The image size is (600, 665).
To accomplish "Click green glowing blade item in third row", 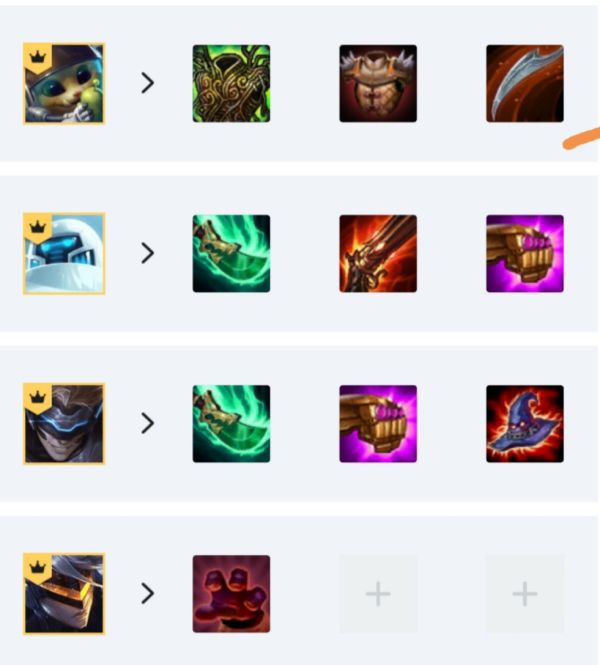I will click(x=231, y=424).
